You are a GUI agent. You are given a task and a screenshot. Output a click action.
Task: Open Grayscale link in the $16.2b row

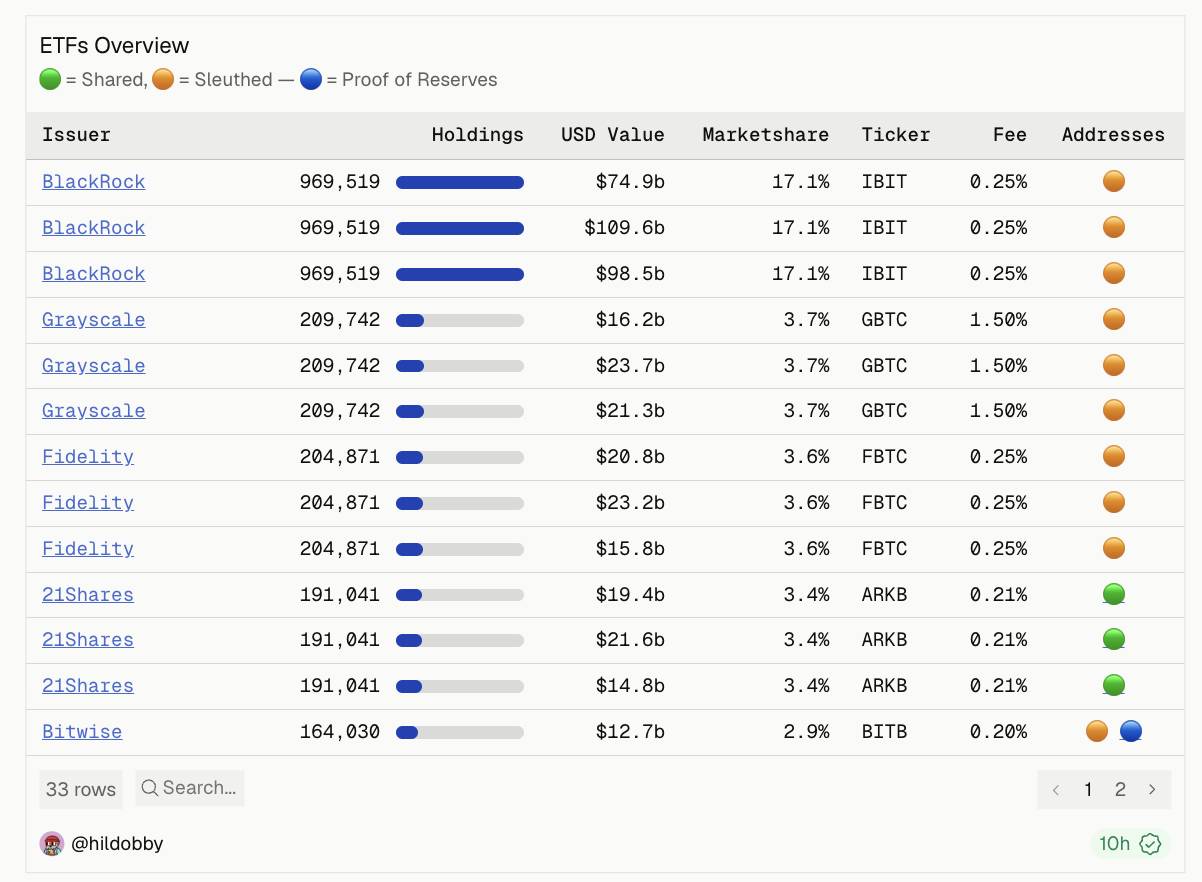93,320
